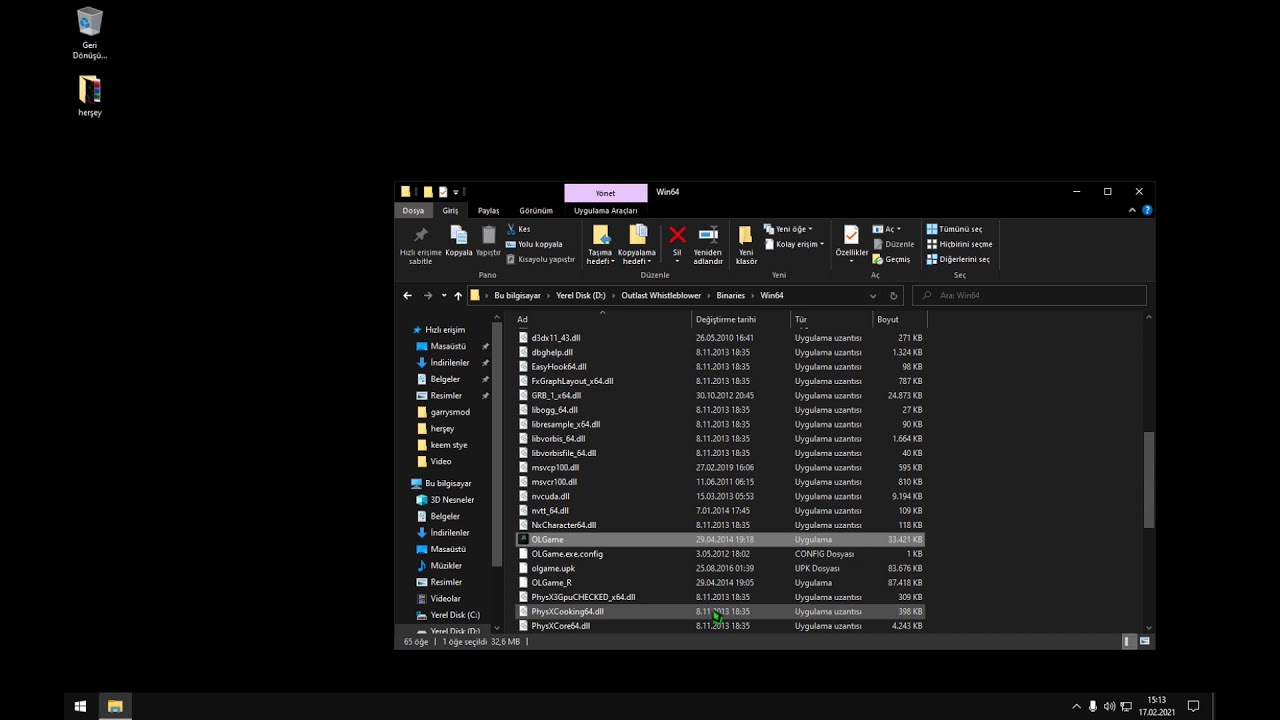This screenshot has height=720, width=1280.
Task: Collapse the Bu bilgisayar tree node
Action: (x=407, y=483)
